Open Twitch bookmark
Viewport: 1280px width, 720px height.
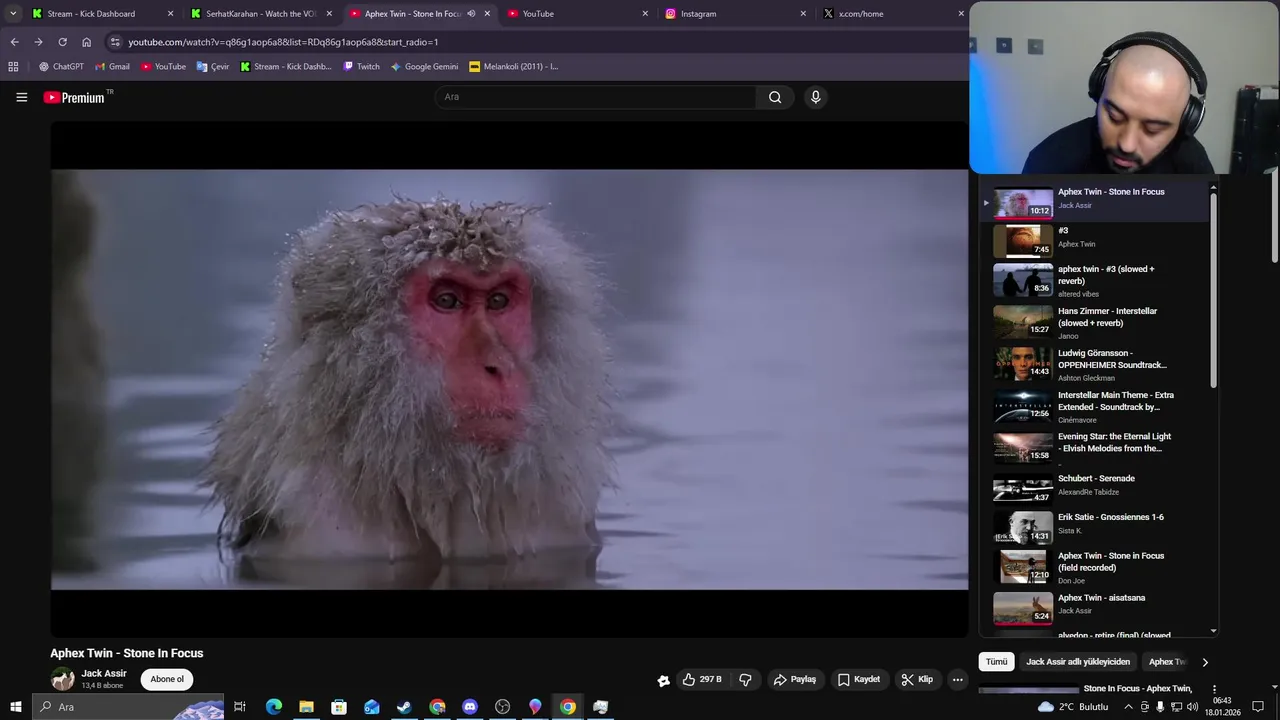361,67
